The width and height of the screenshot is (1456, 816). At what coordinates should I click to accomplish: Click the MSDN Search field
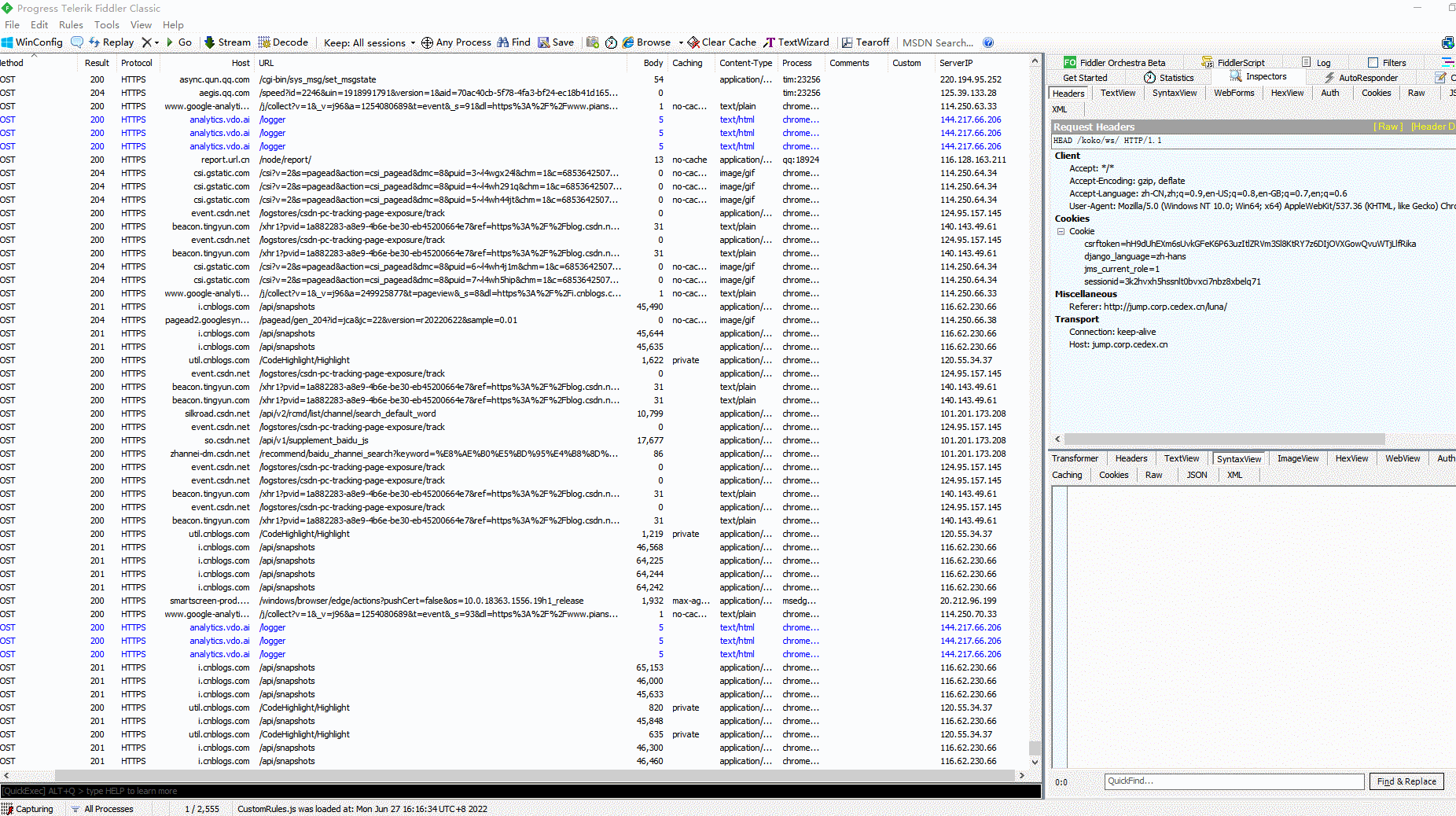(x=938, y=42)
